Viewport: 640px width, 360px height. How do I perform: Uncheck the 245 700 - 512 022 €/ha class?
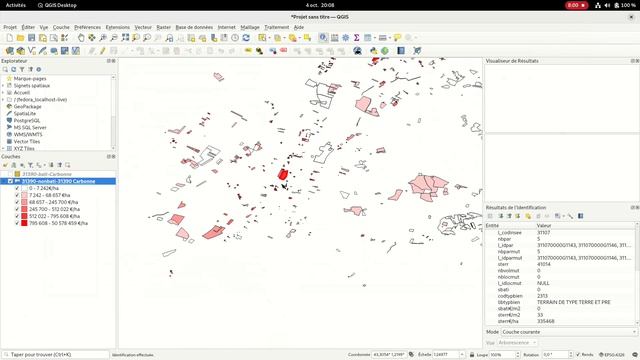point(17,209)
